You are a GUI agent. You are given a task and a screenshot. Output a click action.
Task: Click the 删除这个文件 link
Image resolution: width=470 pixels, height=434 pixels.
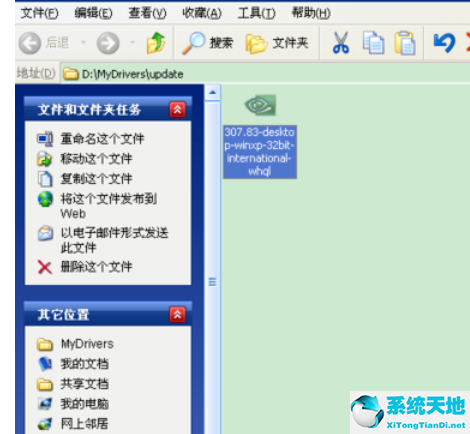tap(96, 267)
